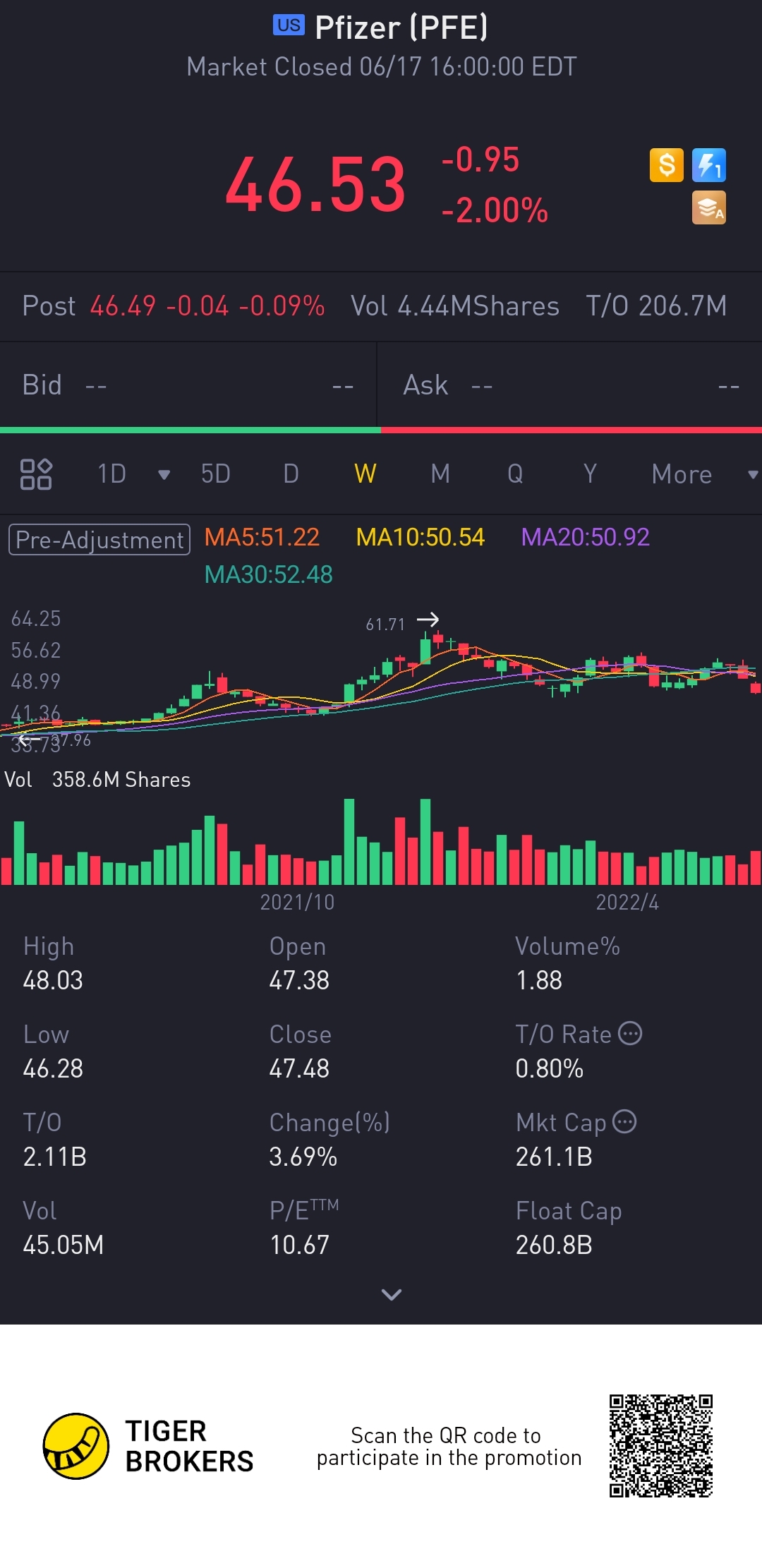Open the chart layout grid icon
This screenshot has width=762, height=1568.
tap(36, 474)
